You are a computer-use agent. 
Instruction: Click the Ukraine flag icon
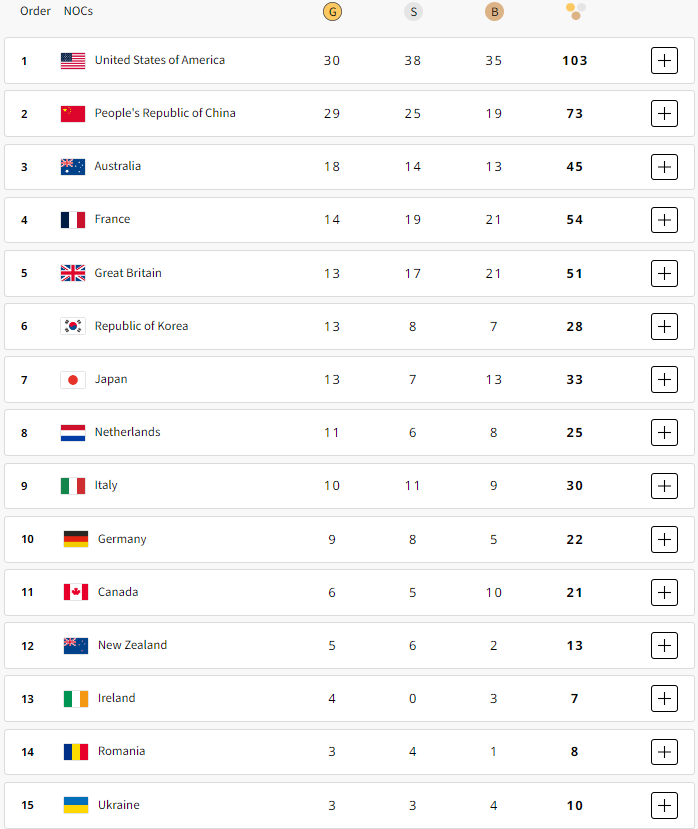pos(76,805)
